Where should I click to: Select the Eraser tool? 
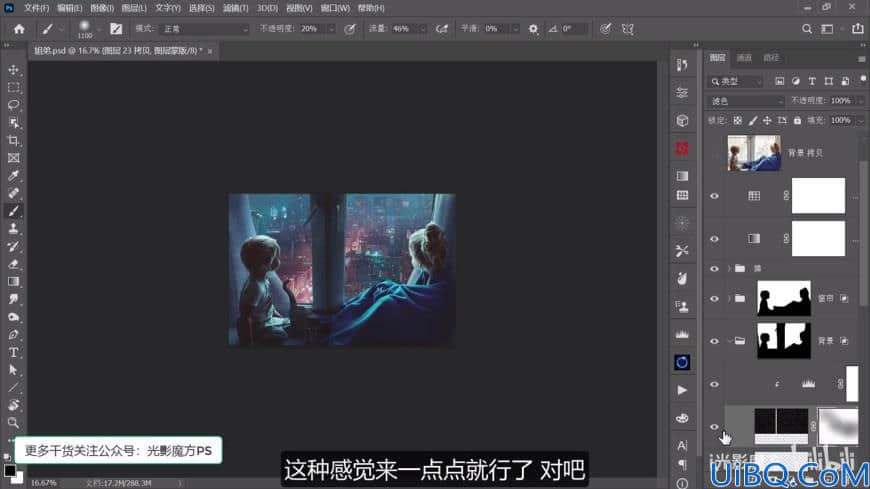pos(13,264)
